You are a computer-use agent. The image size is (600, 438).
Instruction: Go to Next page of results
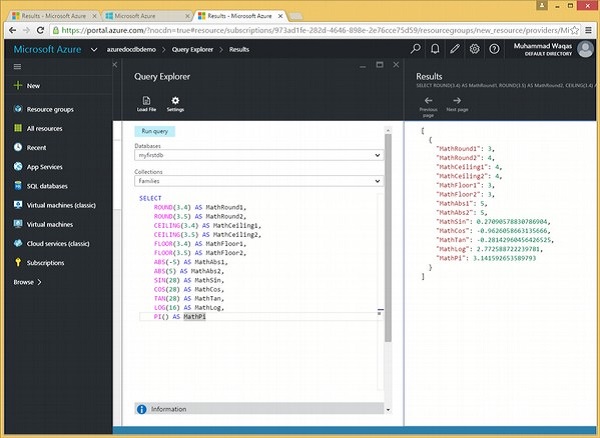point(456,101)
